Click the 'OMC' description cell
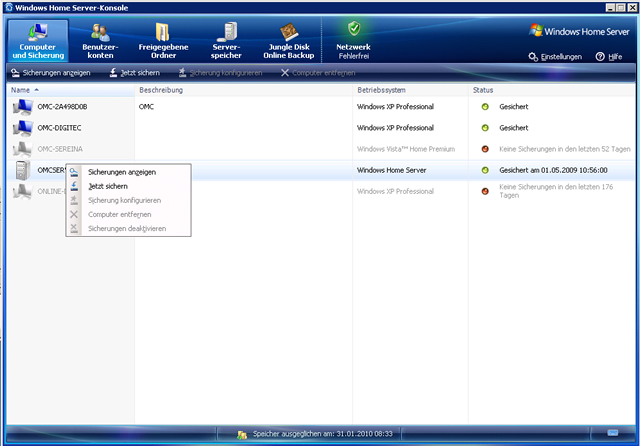 (x=146, y=107)
